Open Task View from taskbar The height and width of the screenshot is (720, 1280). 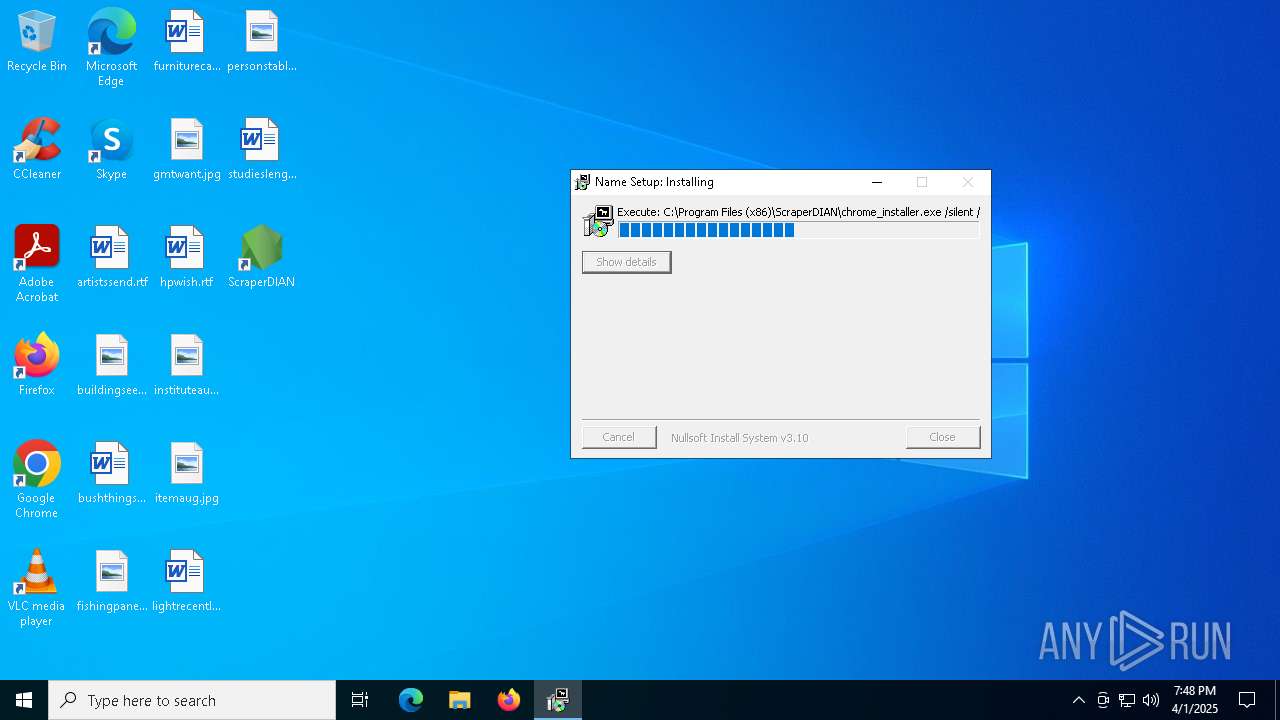[360, 700]
